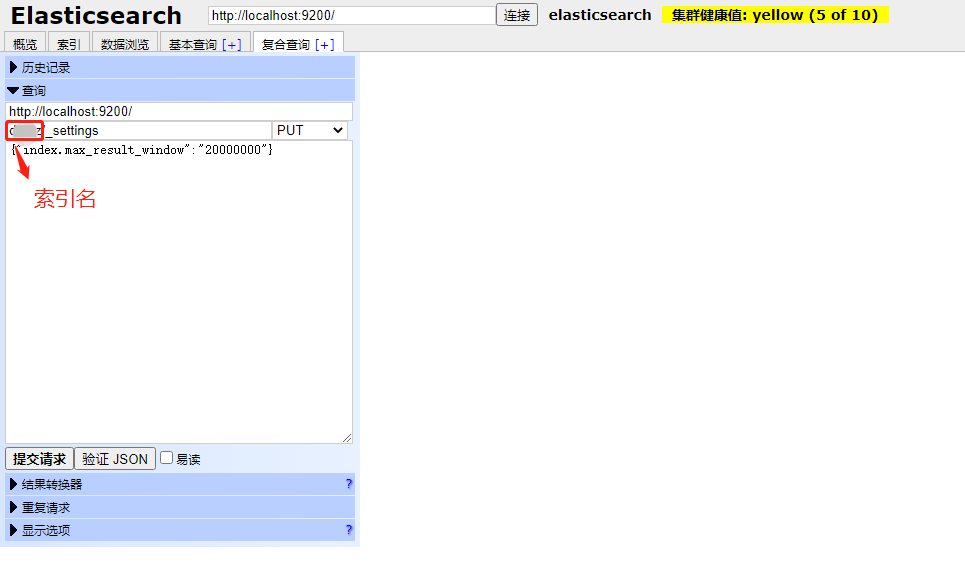This screenshot has width=965, height=566.
Task: Open the PUT method dropdown
Action: [310, 130]
